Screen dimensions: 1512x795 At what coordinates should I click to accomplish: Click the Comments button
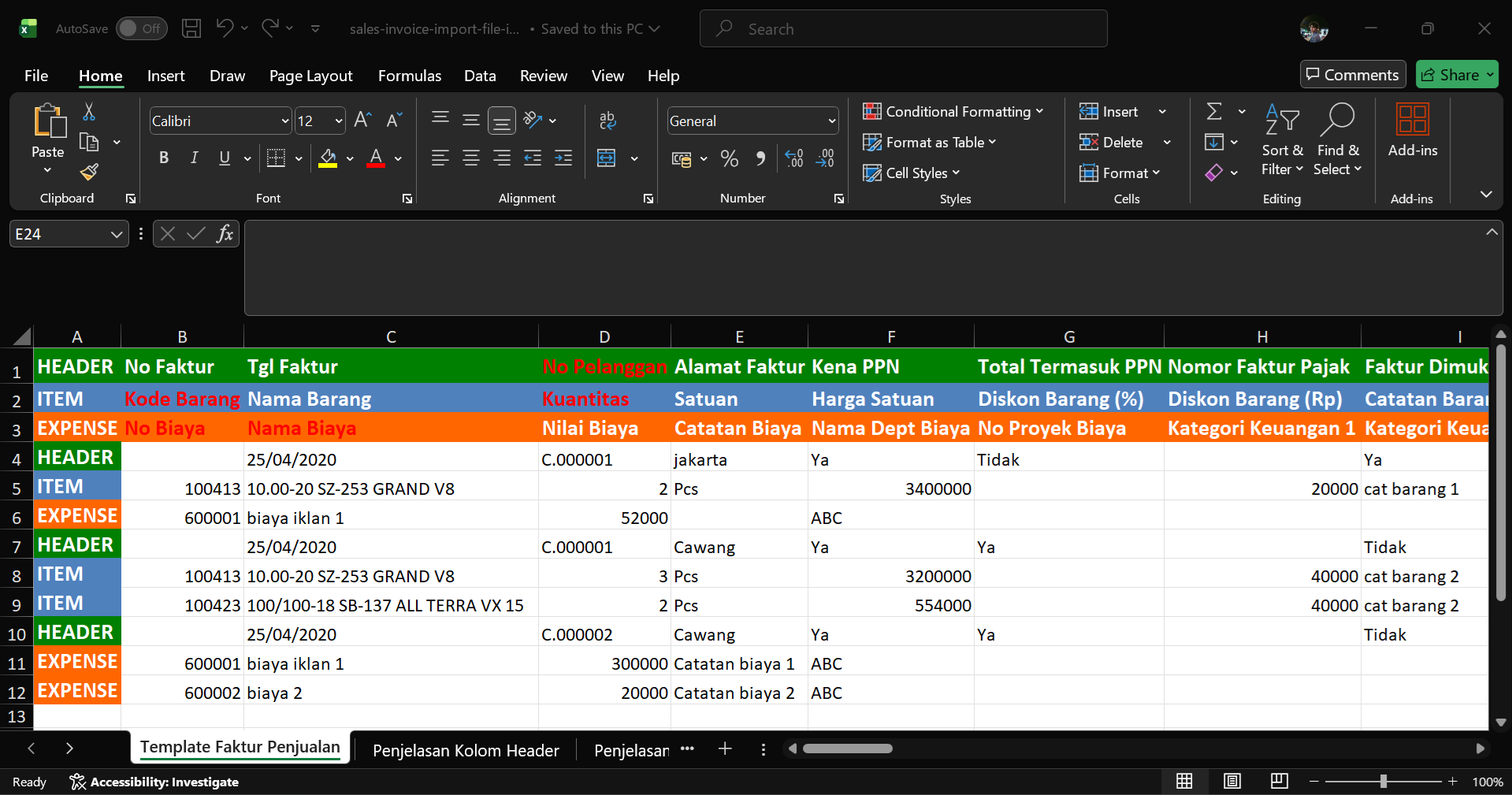[x=1352, y=75]
